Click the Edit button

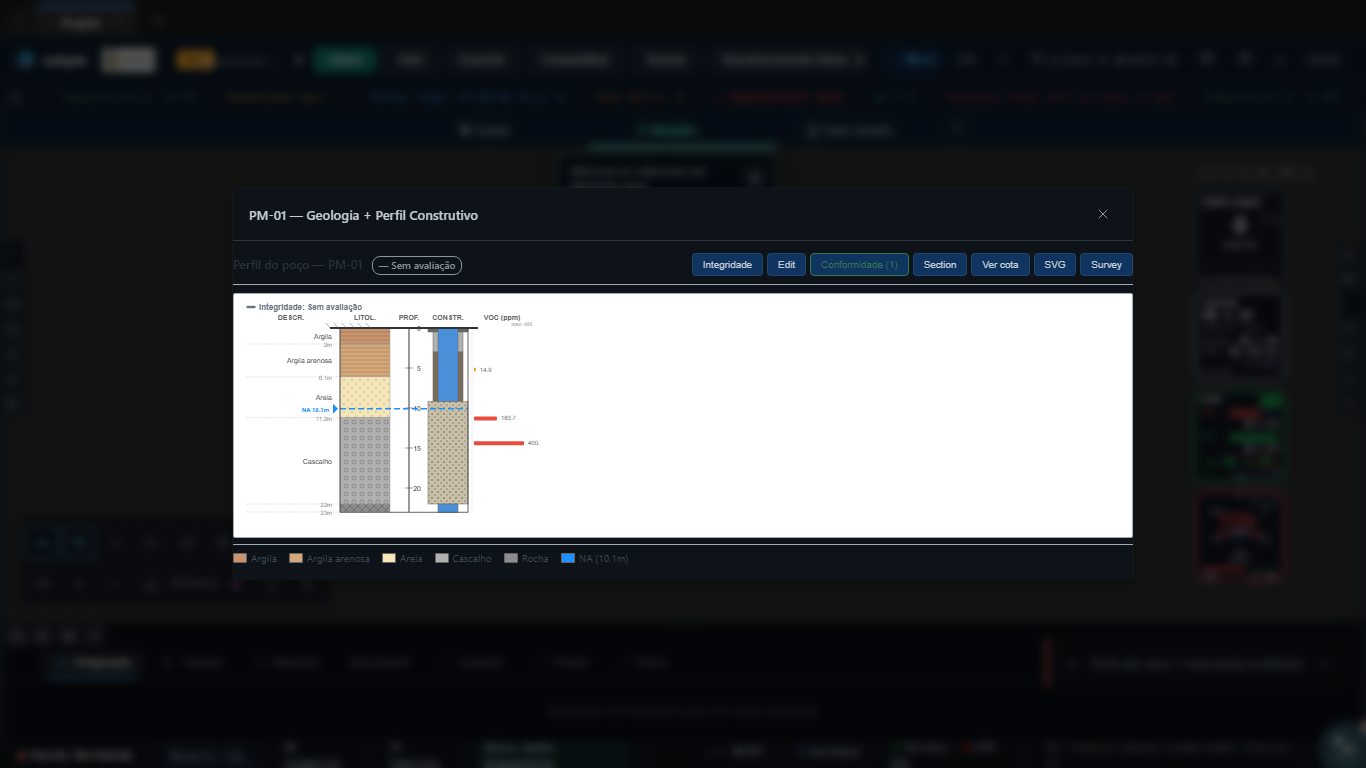[x=787, y=265]
